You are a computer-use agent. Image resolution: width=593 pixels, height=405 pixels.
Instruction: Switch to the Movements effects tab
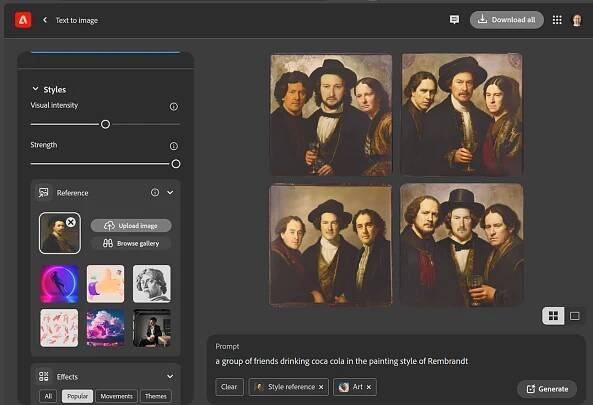point(116,396)
